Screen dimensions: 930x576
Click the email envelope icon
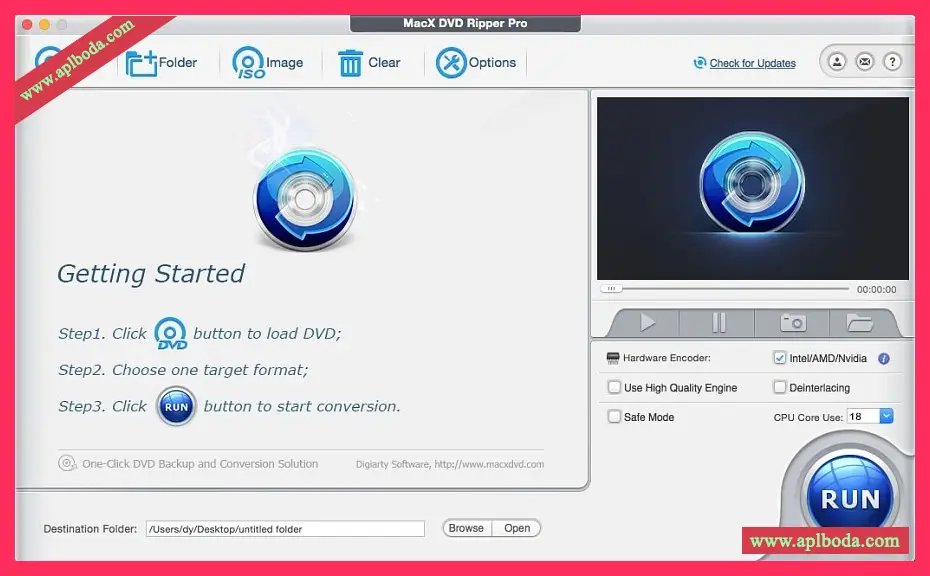click(x=864, y=62)
